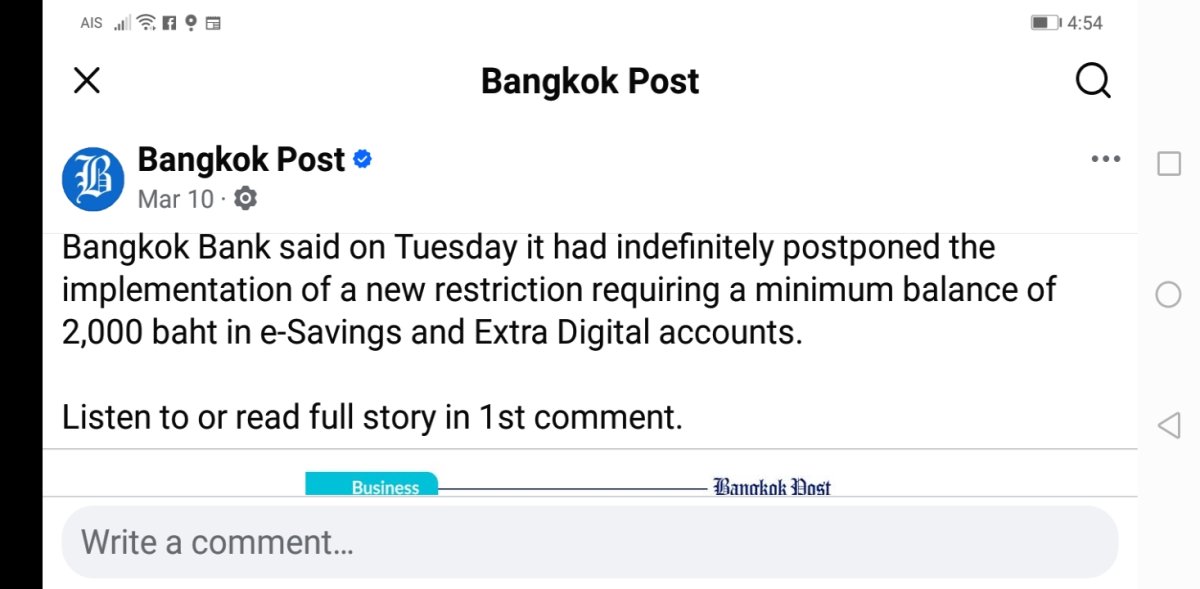Tap the Android home circle button

pos(1168,294)
